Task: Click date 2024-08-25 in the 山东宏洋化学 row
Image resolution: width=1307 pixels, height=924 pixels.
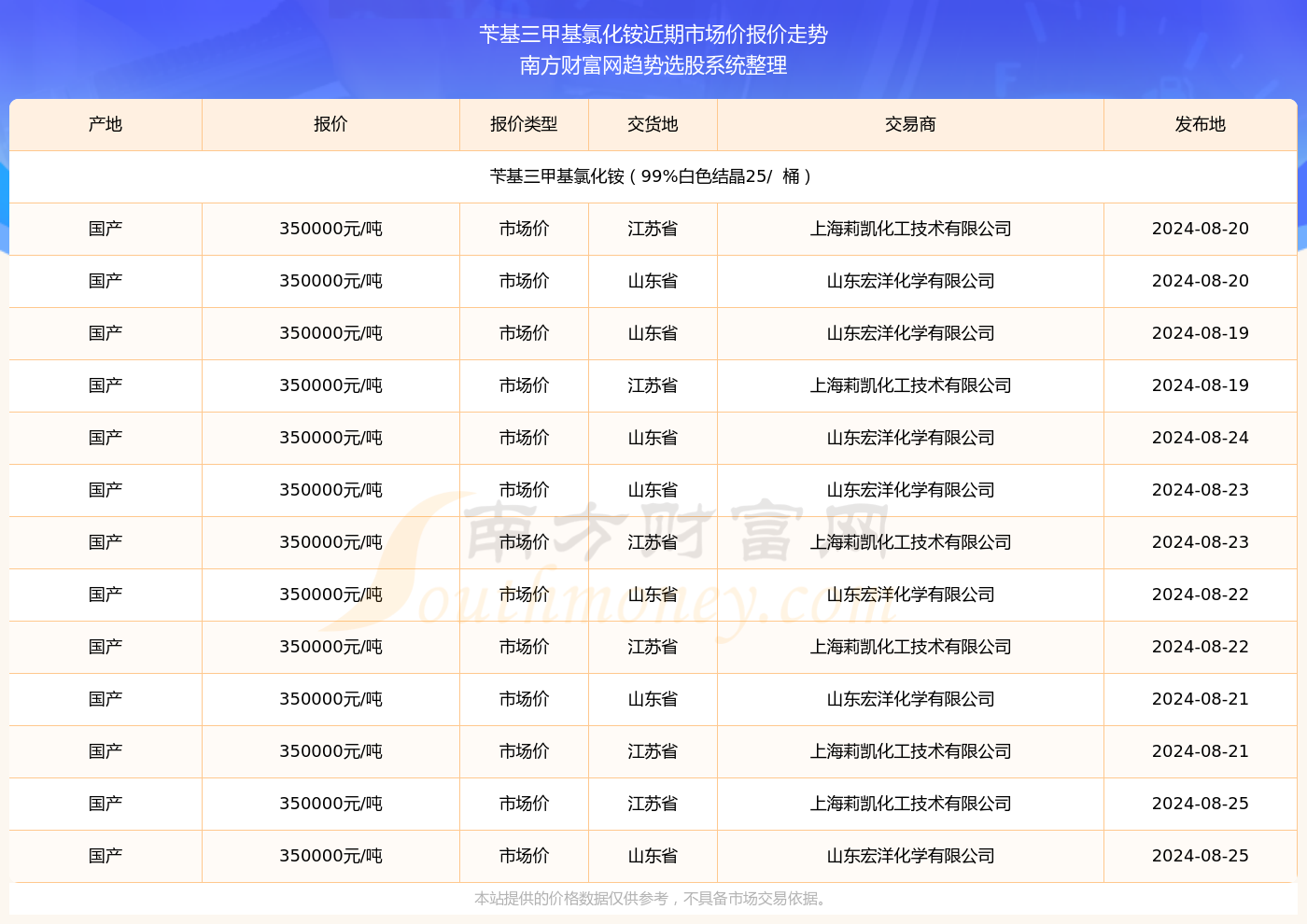Action: (x=1201, y=856)
